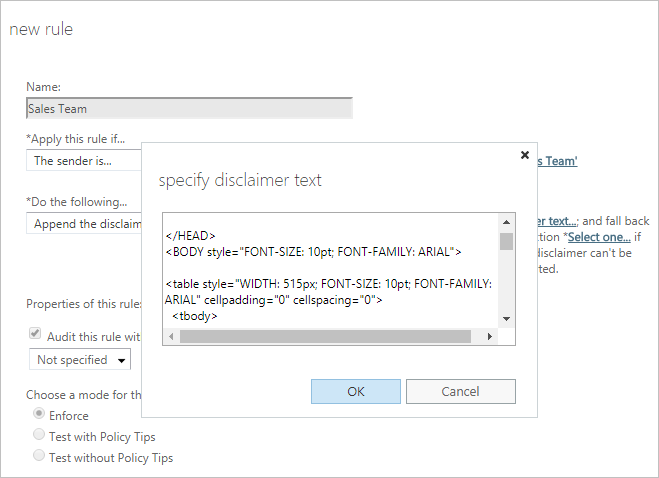The height and width of the screenshot is (478, 659).
Task: Select the Enforce mode radio button
Action: (39, 414)
